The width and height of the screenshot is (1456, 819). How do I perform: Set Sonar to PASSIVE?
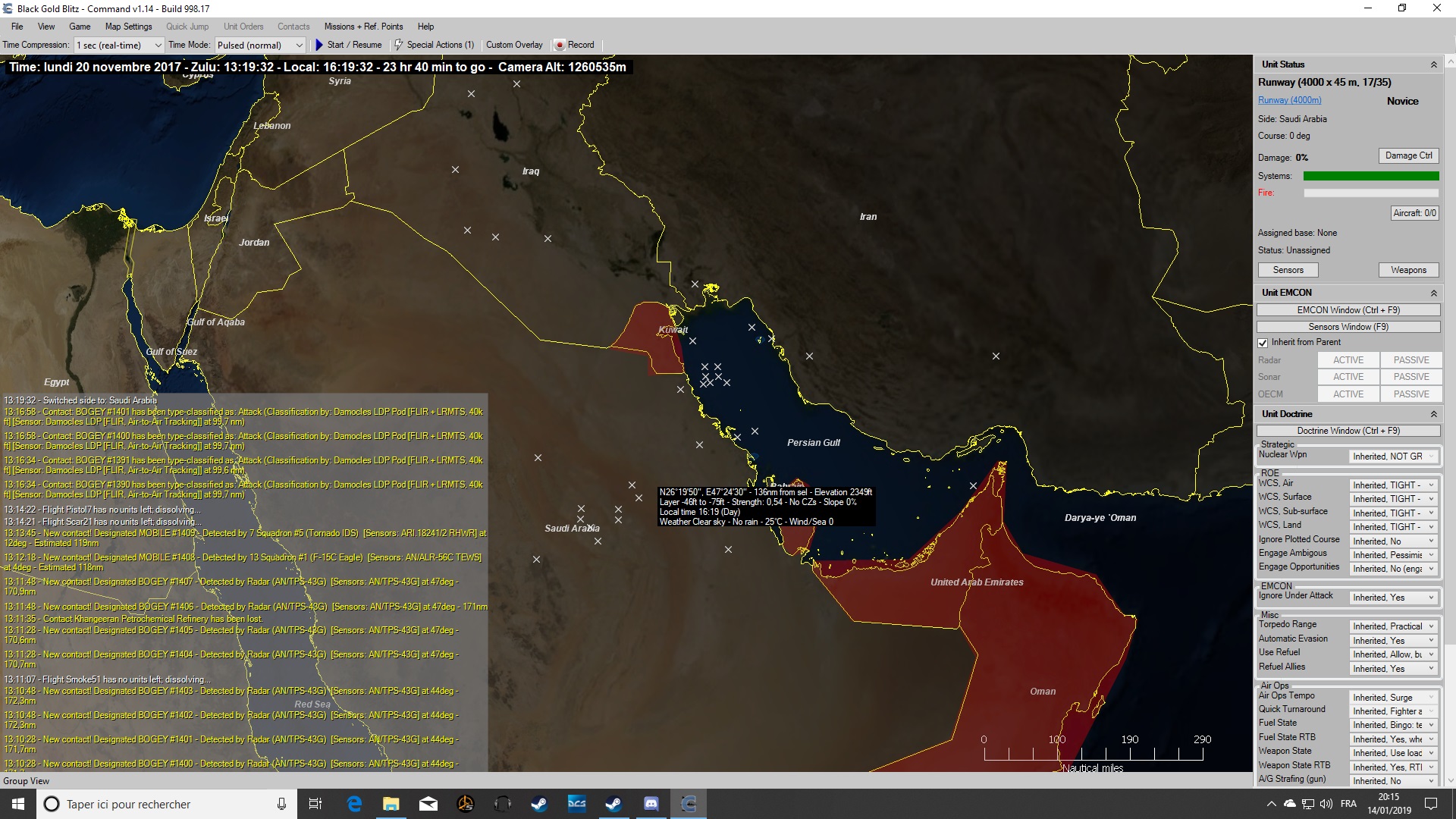(x=1410, y=377)
